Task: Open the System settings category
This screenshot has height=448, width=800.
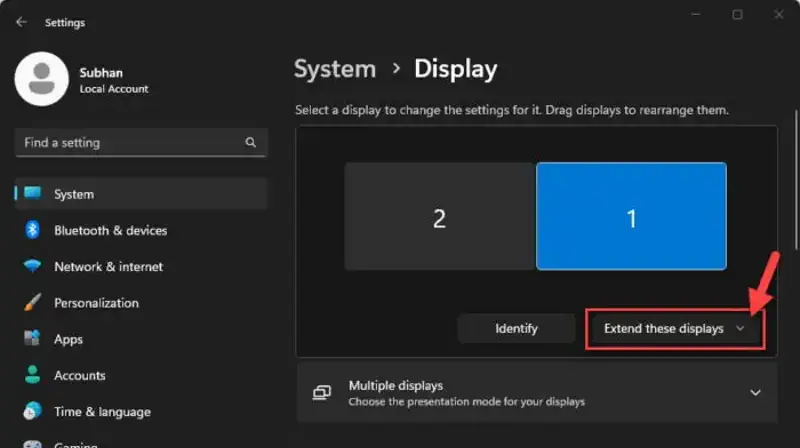Action: click(x=141, y=194)
